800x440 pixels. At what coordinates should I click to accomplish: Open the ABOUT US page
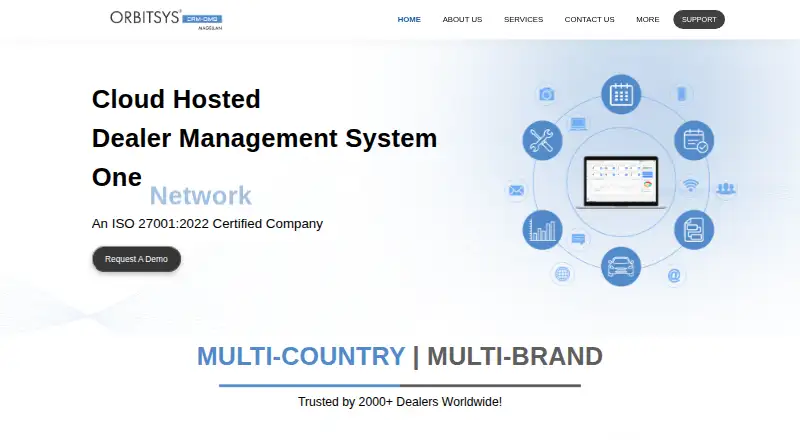[462, 19]
